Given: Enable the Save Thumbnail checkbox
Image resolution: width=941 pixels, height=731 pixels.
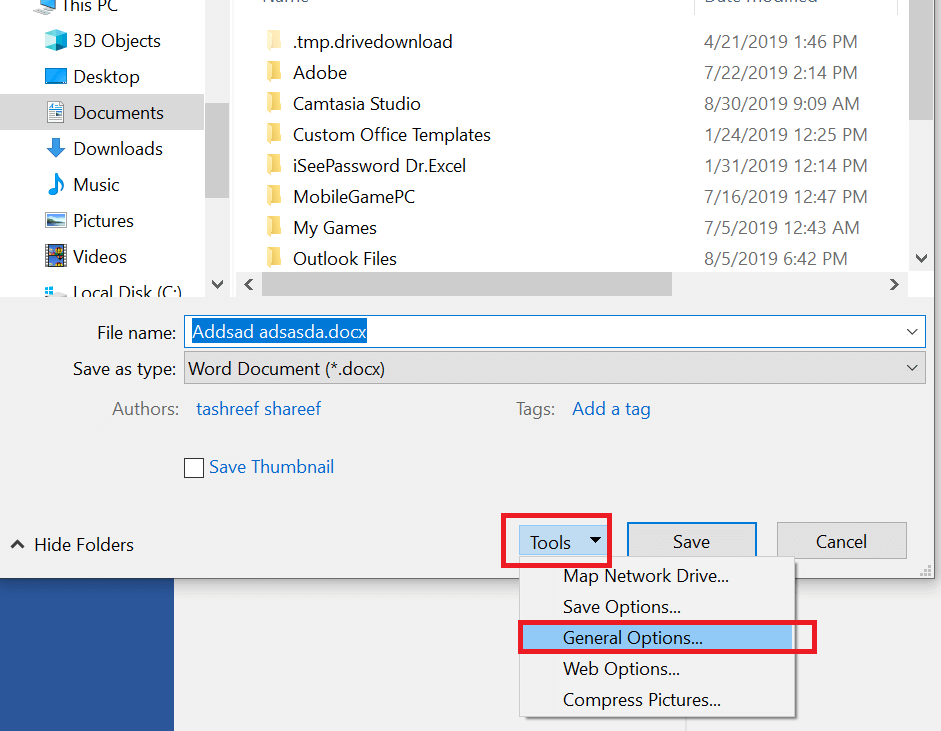Looking at the screenshot, I should [x=194, y=467].
